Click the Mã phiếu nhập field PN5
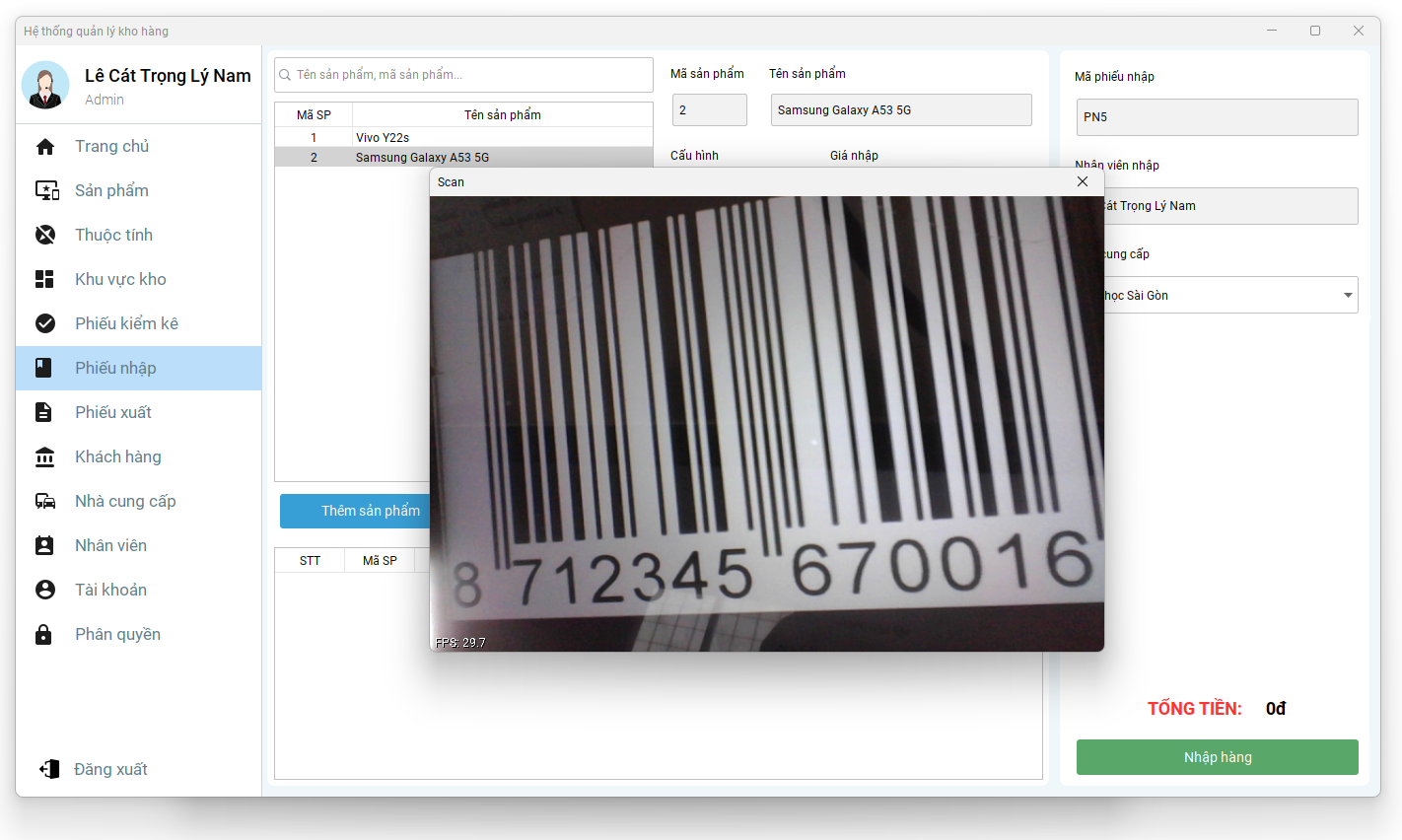1402x840 pixels. click(x=1217, y=117)
